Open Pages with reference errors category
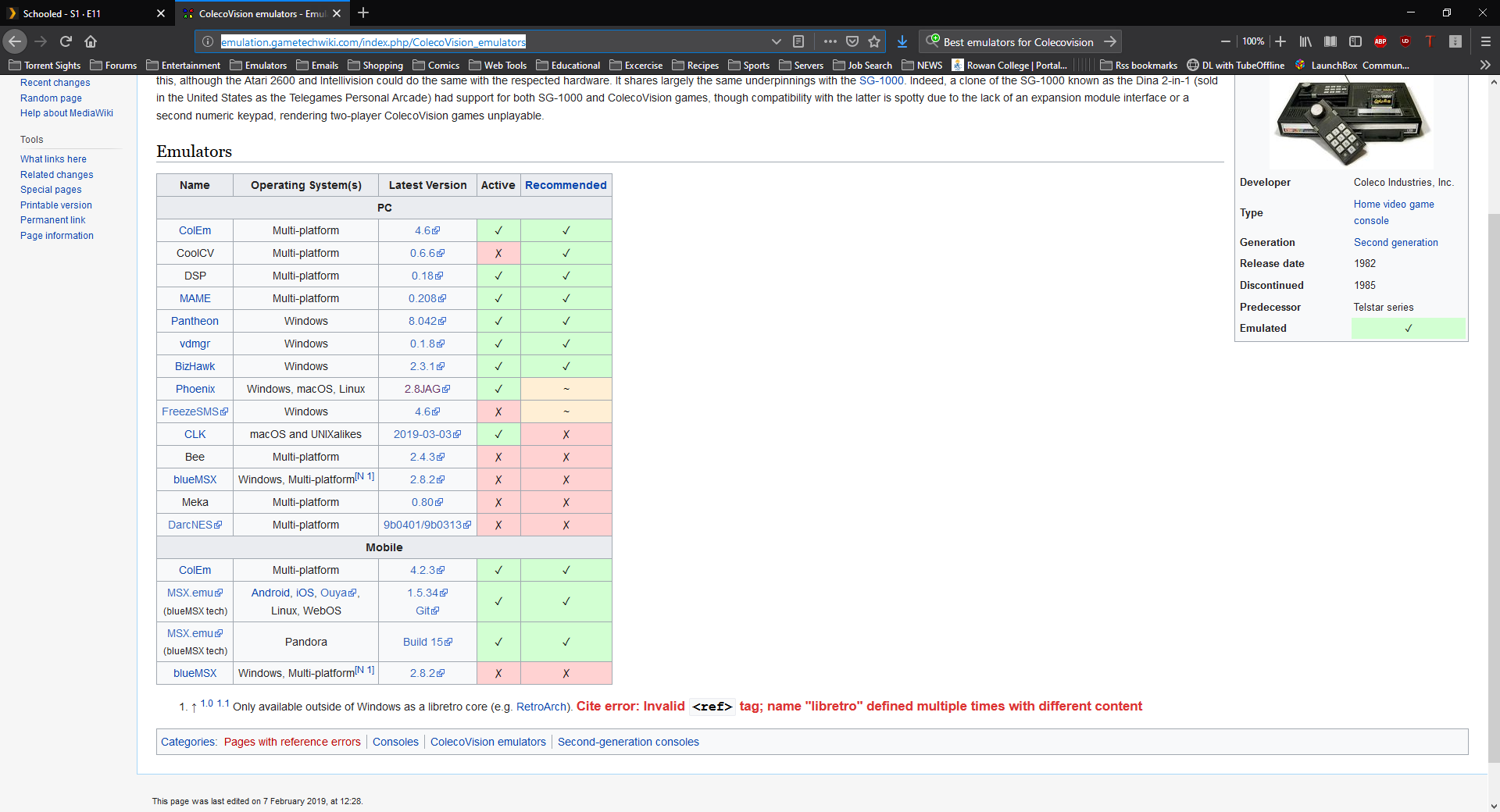Viewport: 1500px width, 812px height. click(x=292, y=742)
